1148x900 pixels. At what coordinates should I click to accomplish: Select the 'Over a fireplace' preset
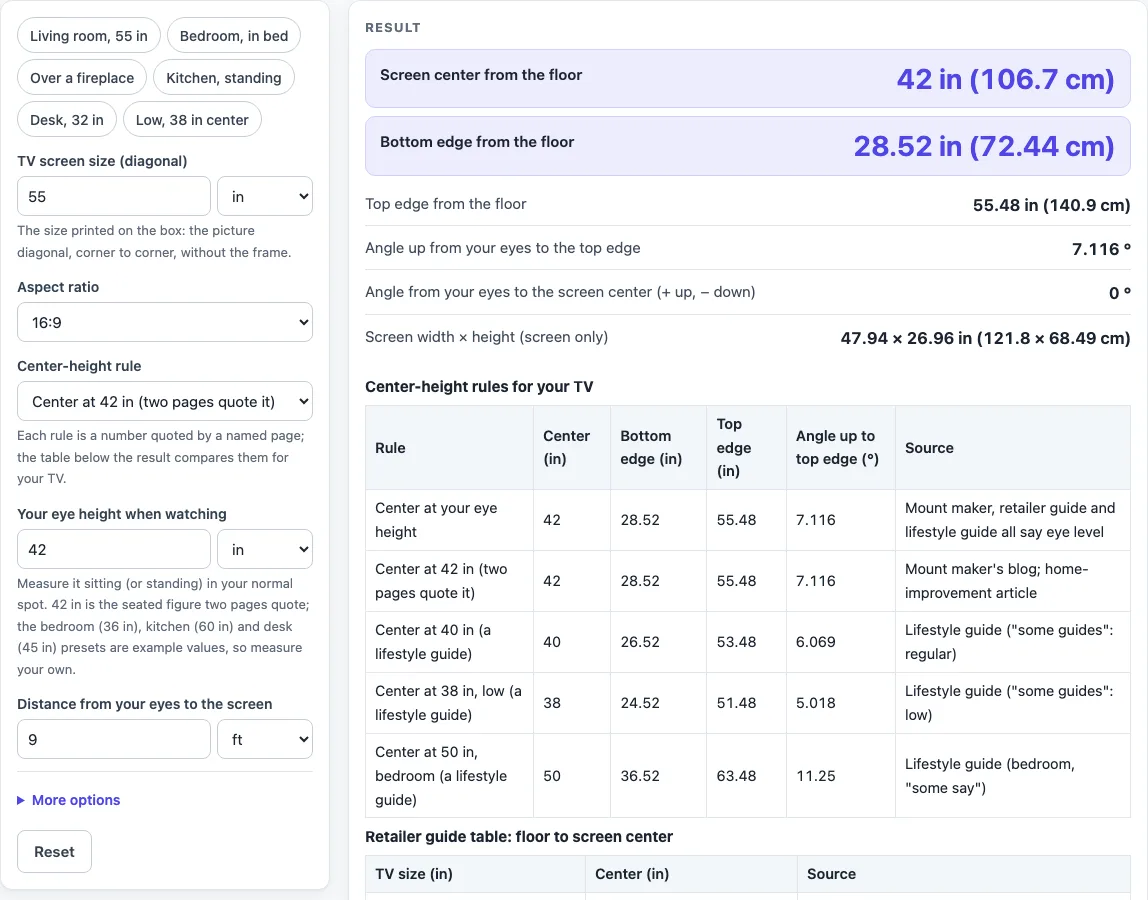(x=82, y=78)
